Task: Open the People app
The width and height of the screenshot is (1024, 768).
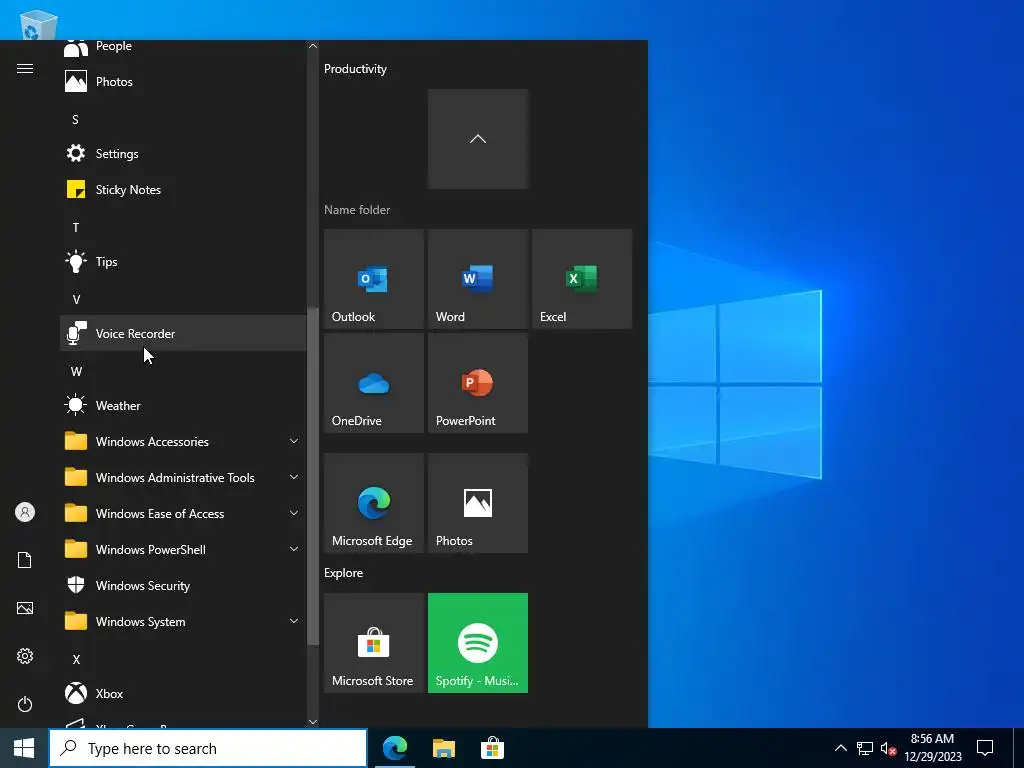Action: coord(183,48)
